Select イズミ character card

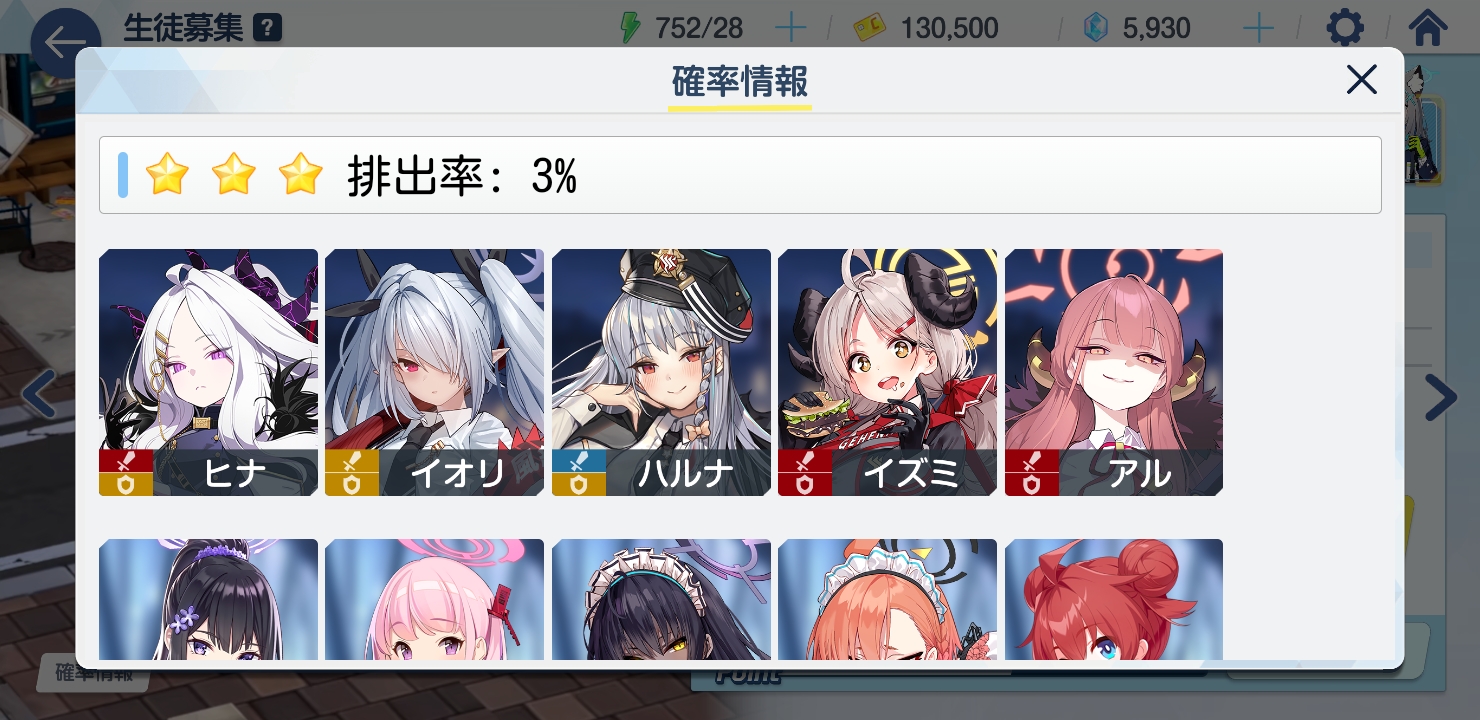point(887,372)
